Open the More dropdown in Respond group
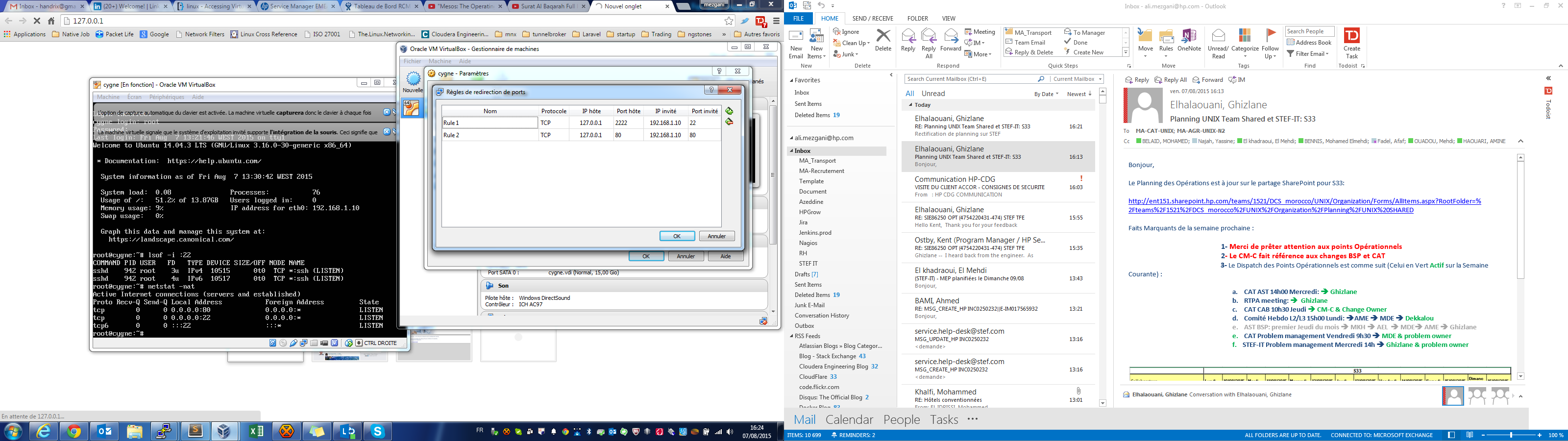 pos(978,54)
